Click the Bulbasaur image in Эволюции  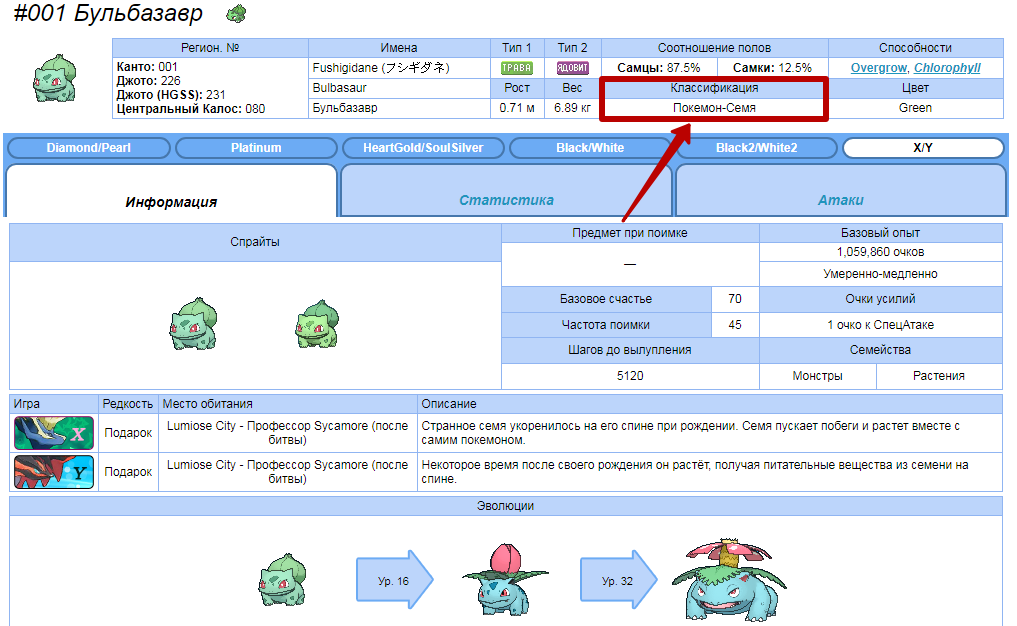281,579
